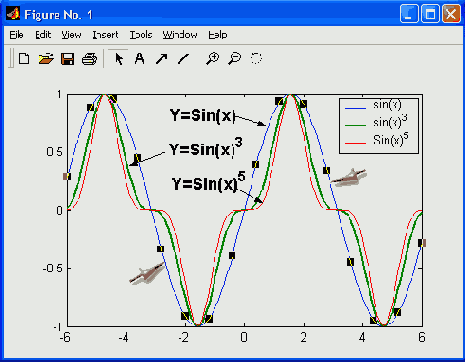This screenshot has height=362, width=465.
Task: Open a file with the folder icon
Action: pyautogui.click(x=46, y=59)
